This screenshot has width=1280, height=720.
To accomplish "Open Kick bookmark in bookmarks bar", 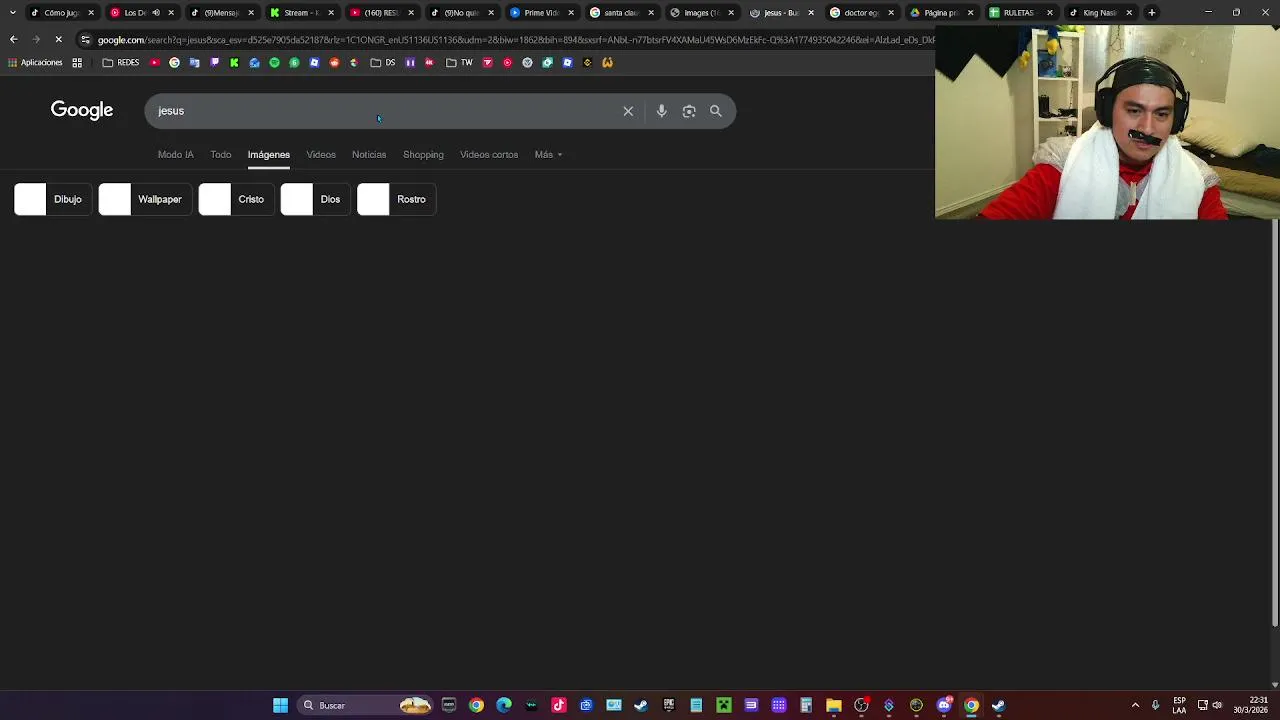I will pyautogui.click(x=234, y=62).
